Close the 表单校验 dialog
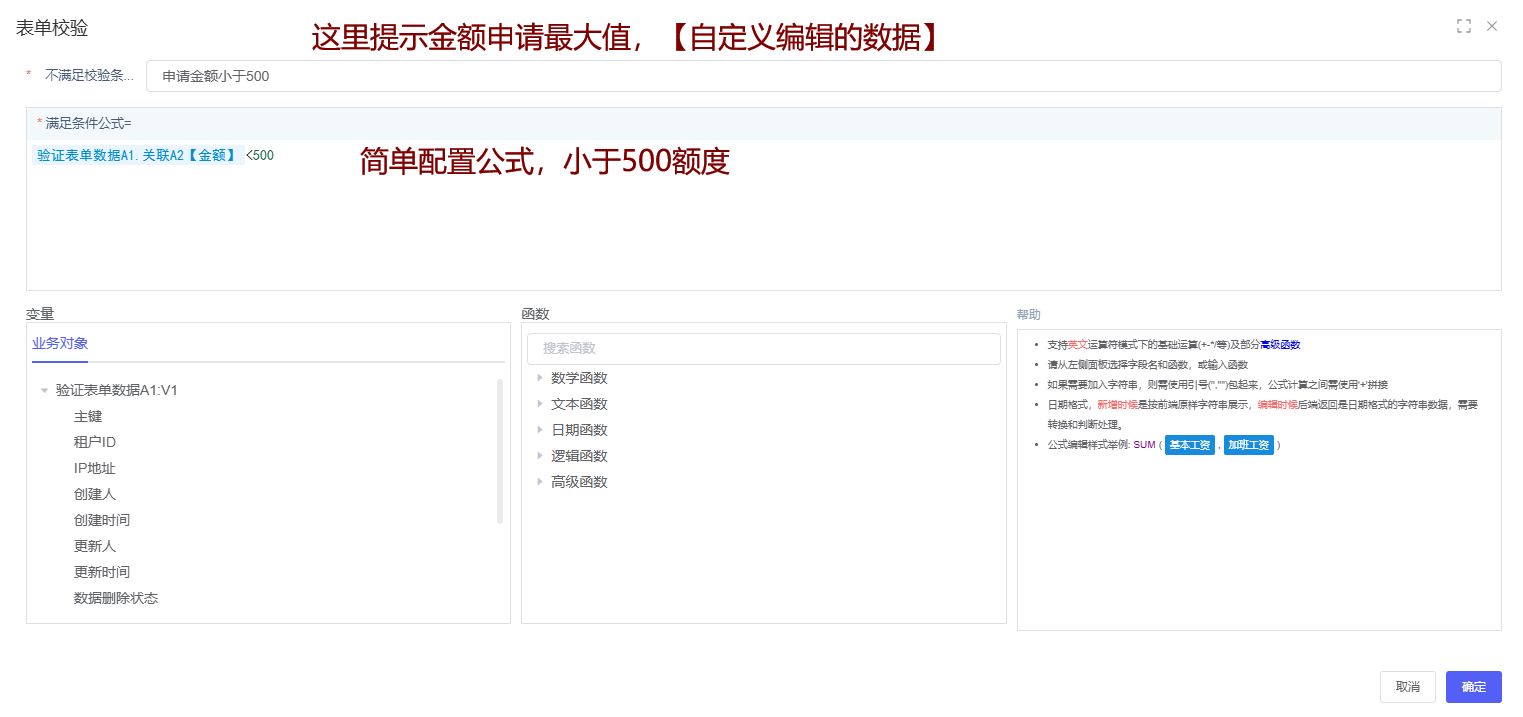Image resolution: width=1523 pixels, height=717 pixels. [x=1492, y=26]
